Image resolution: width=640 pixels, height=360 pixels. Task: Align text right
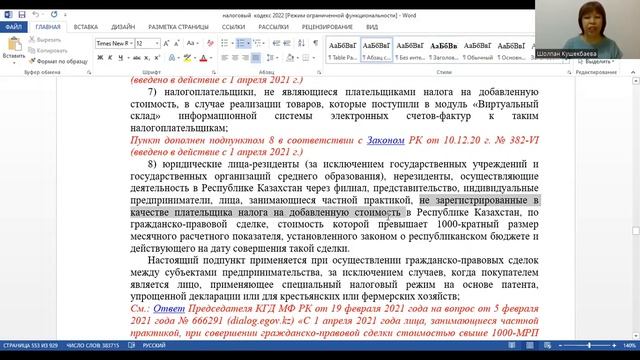point(245,58)
